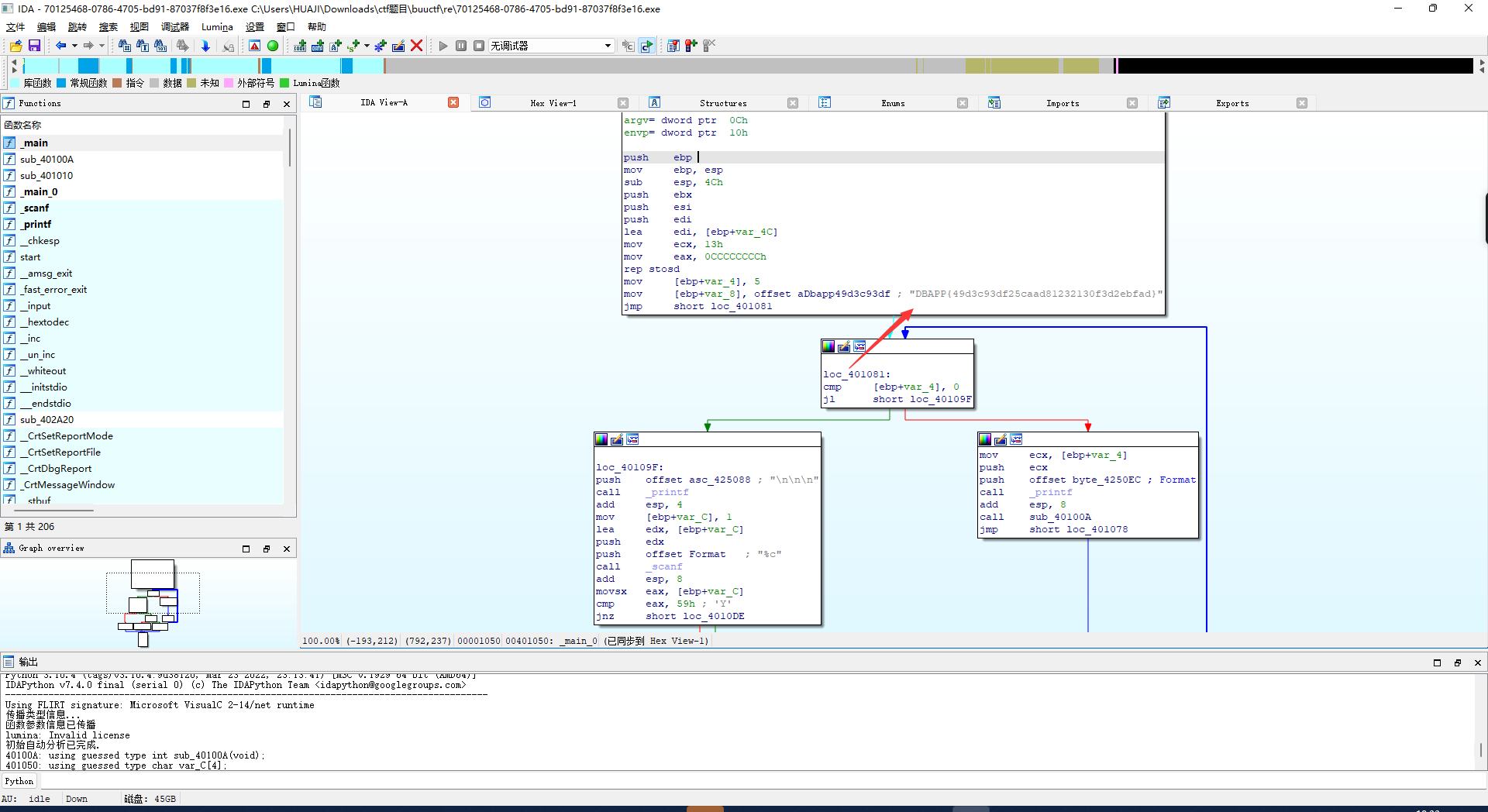The height and width of the screenshot is (812, 1488).
Task: Click the 库函数 cyan legend swatch
Action: [15, 83]
